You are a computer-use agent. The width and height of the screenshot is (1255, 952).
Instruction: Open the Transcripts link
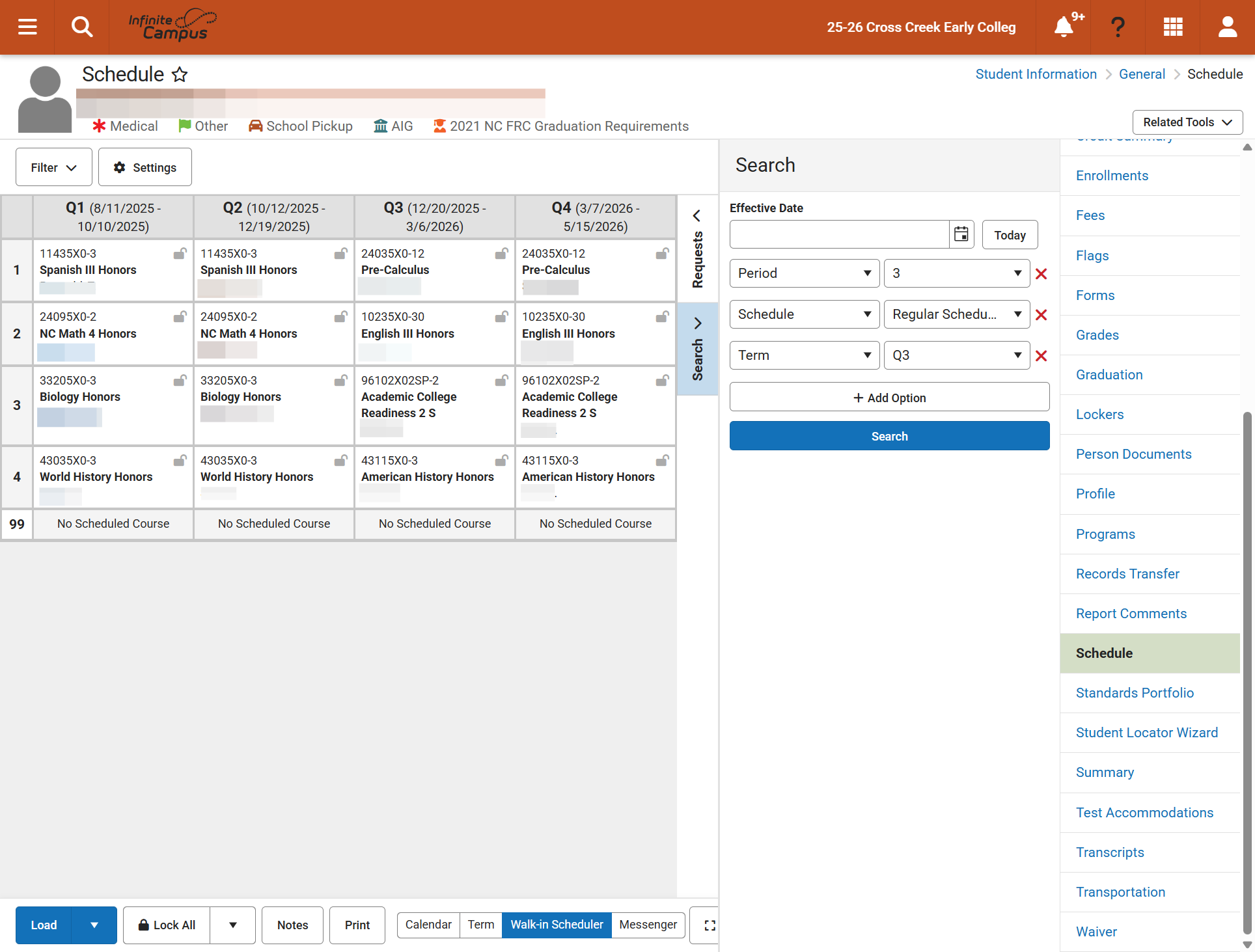1110,852
